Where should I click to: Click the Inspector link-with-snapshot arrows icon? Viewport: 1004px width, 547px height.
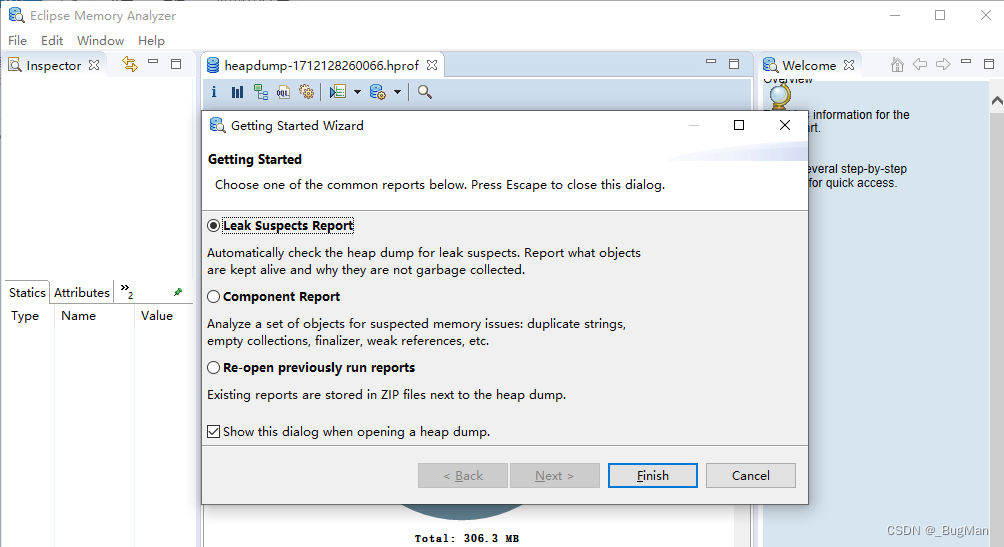(x=130, y=64)
